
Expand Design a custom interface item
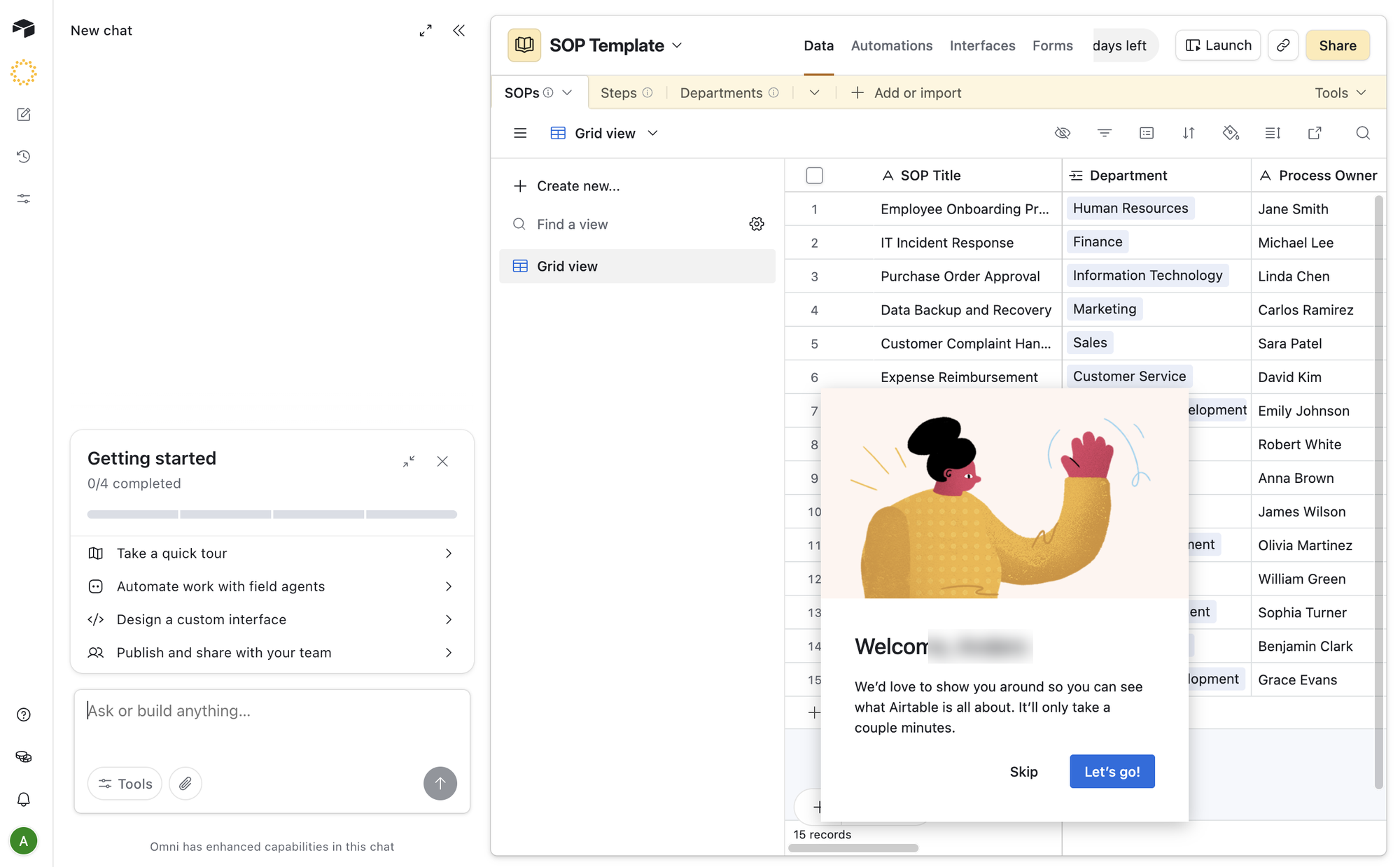(x=272, y=619)
